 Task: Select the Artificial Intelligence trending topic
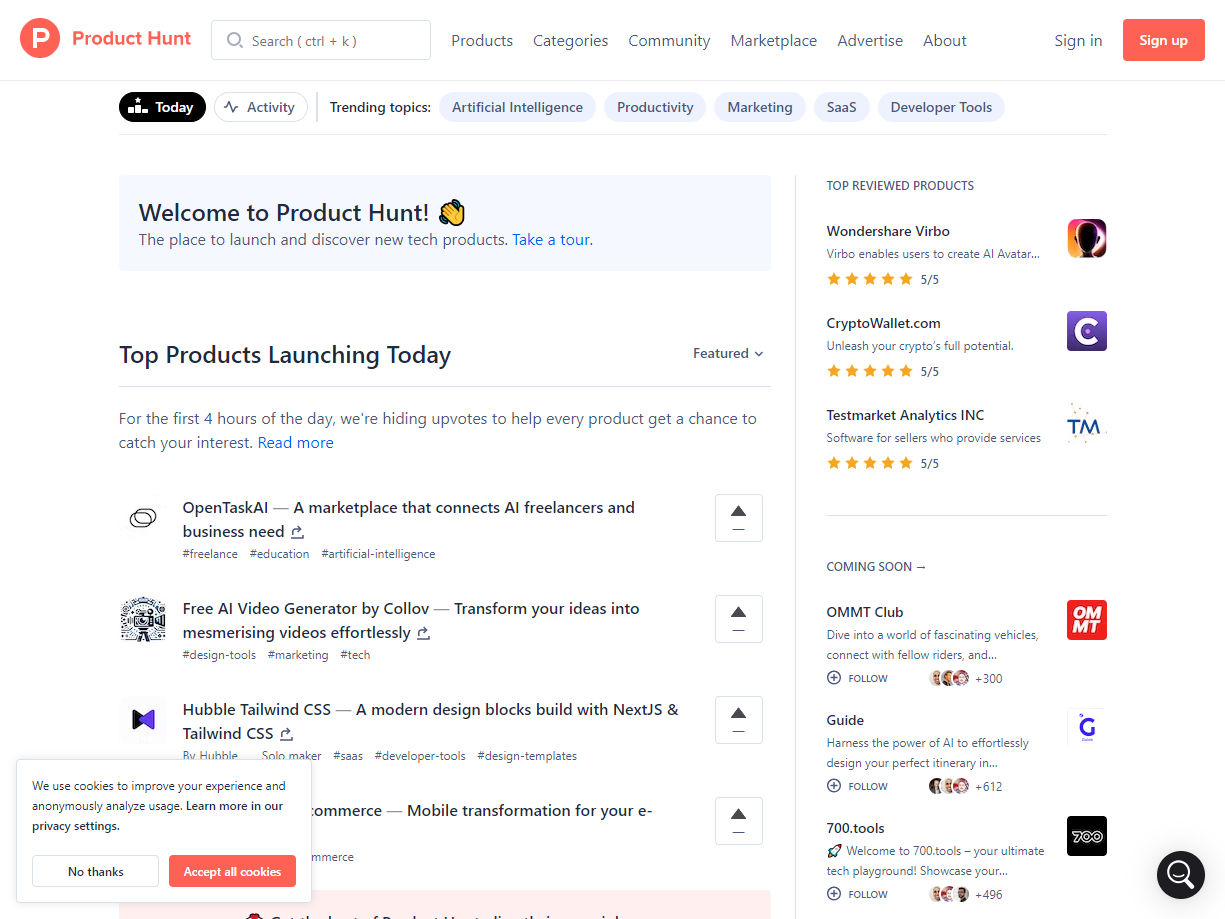pos(517,106)
